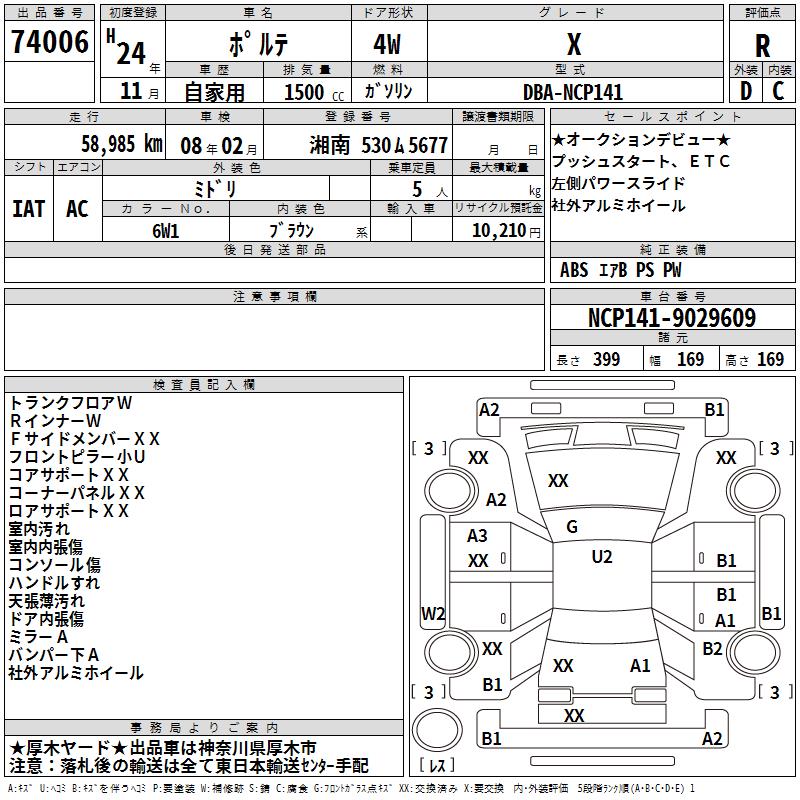Select the プッシュスタート、ETC sales point
This screenshot has width=800, height=800.
(x=641, y=161)
